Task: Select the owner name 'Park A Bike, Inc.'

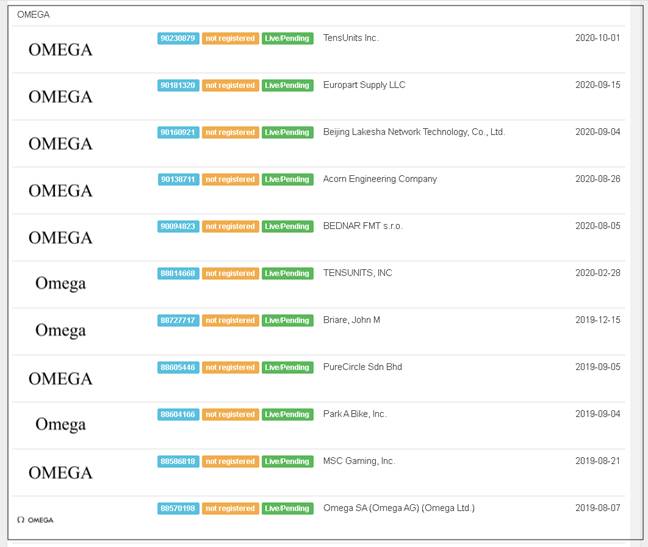Action: [x=355, y=414]
